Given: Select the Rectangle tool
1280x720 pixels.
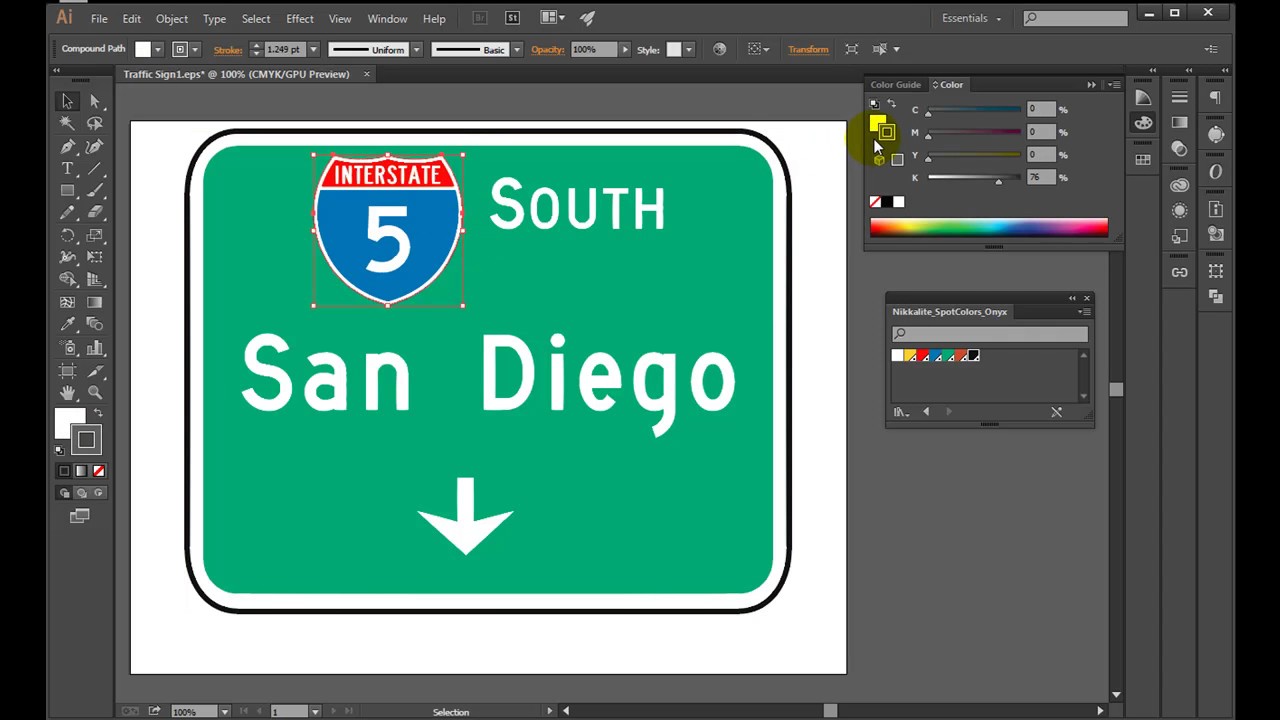Looking at the screenshot, I should (x=67, y=190).
